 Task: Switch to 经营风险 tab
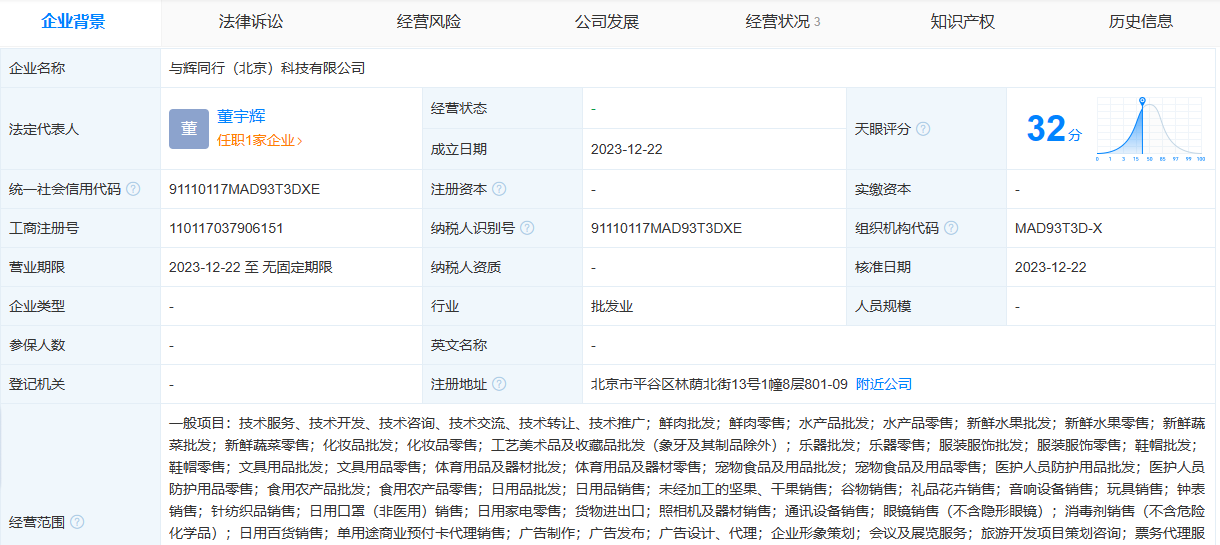429,21
